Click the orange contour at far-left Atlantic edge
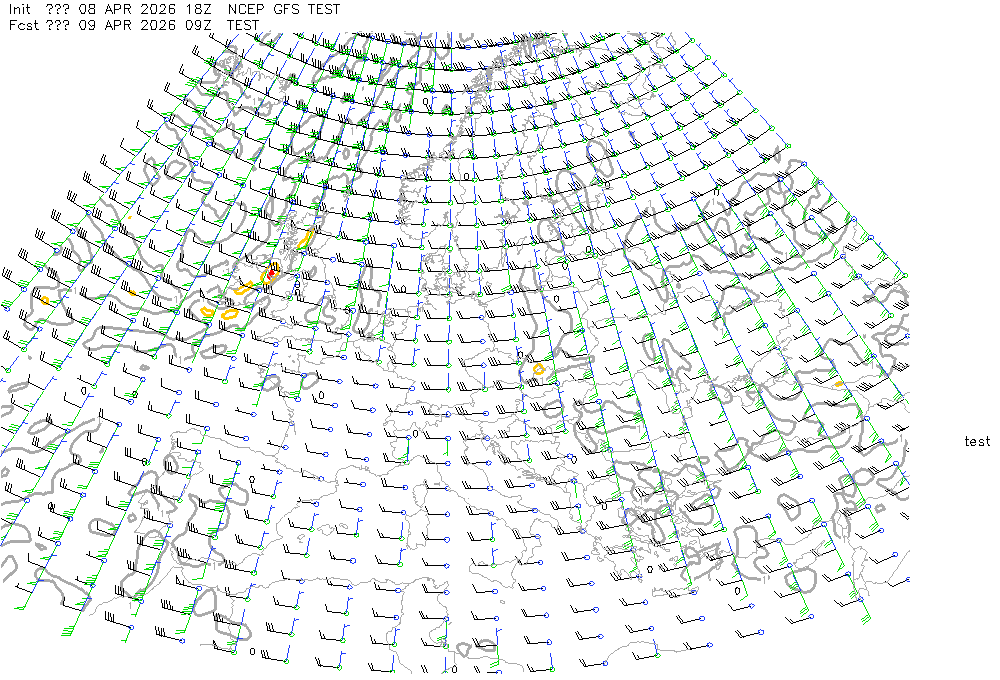 click(x=45, y=299)
